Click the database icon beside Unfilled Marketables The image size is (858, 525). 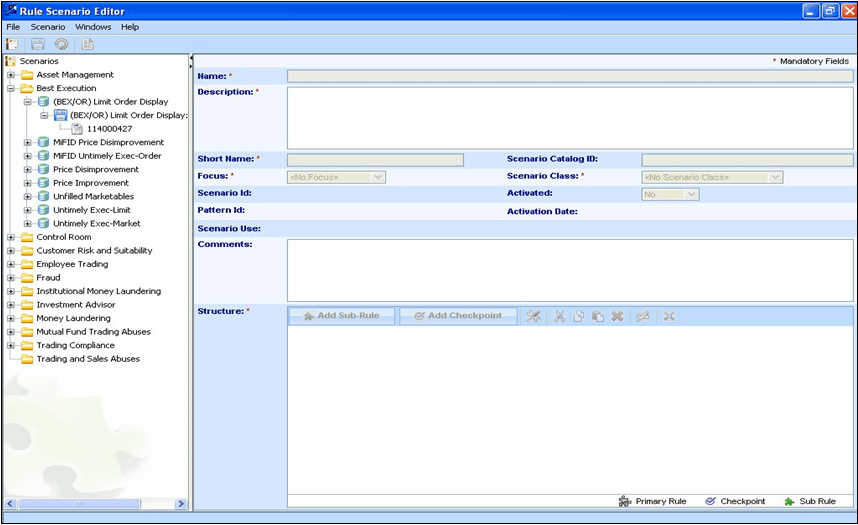pos(44,197)
